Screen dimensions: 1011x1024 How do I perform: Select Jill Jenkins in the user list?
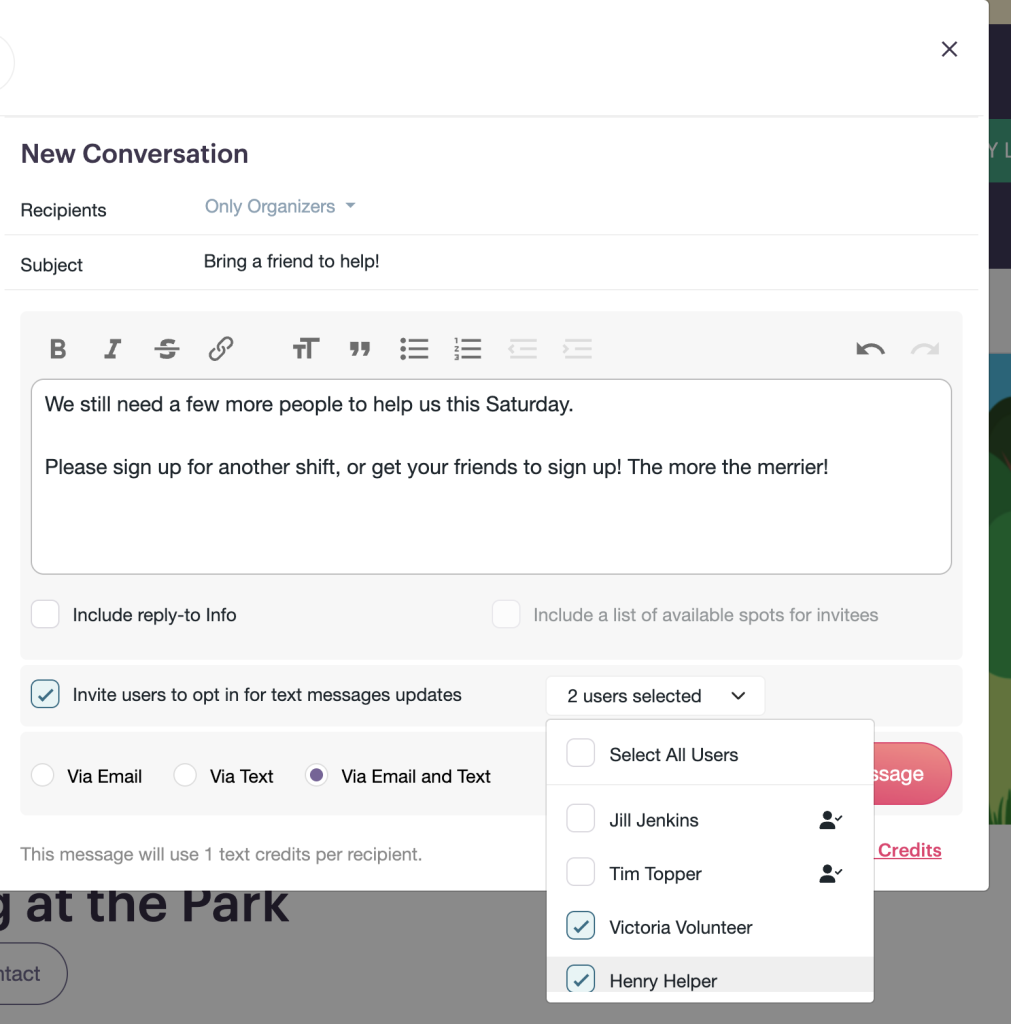pyautogui.click(x=581, y=820)
